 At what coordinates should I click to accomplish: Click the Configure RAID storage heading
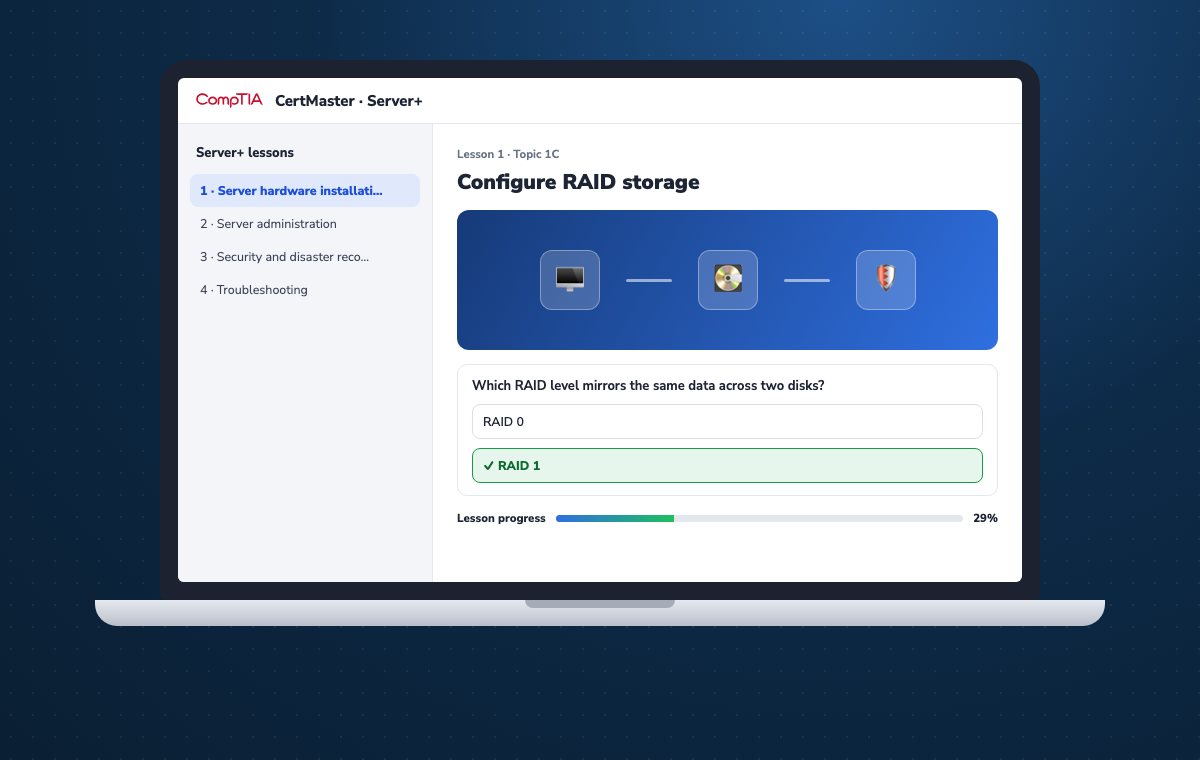click(x=578, y=182)
